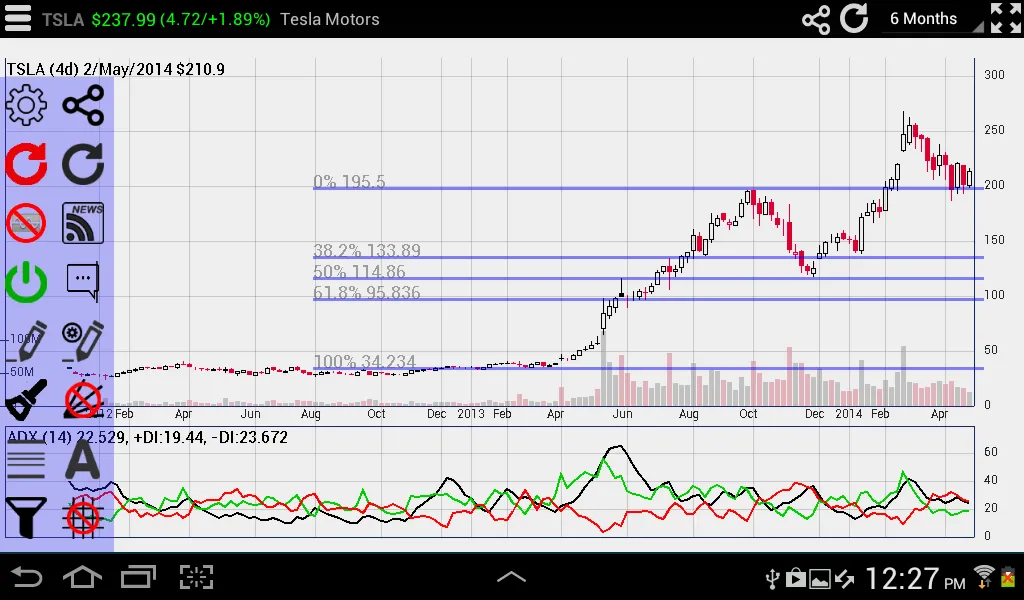Go to Android home screen
This screenshot has width=1024, height=600.
[x=82, y=577]
